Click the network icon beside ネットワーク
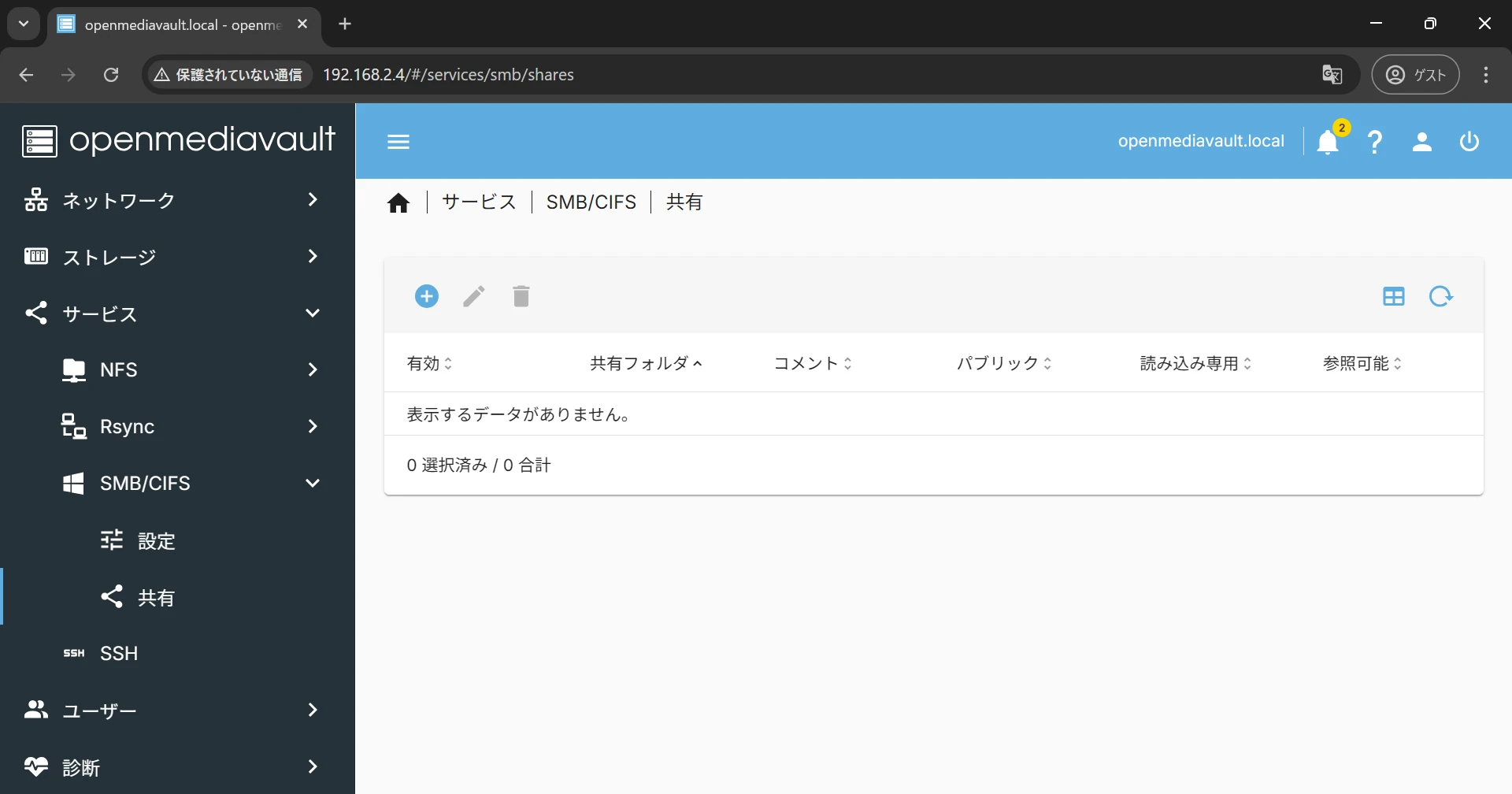Viewport: 1512px width, 794px height. point(36,200)
